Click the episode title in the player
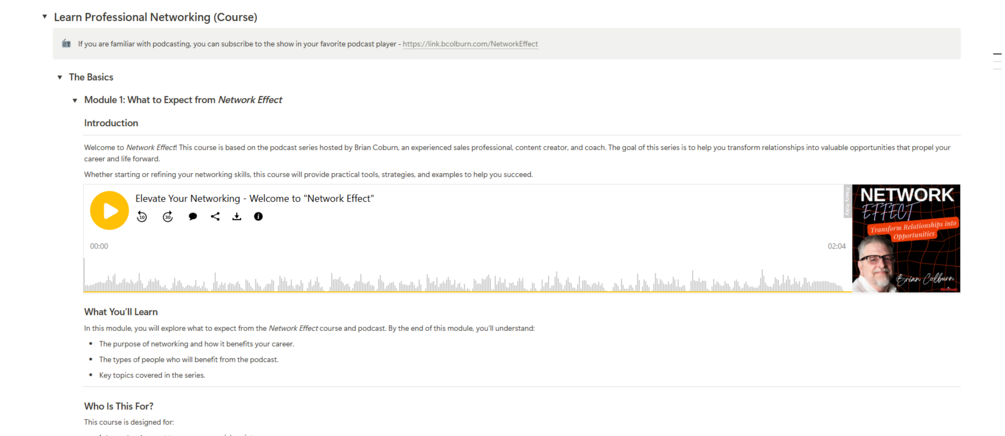The width and height of the screenshot is (1005, 436). click(254, 198)
